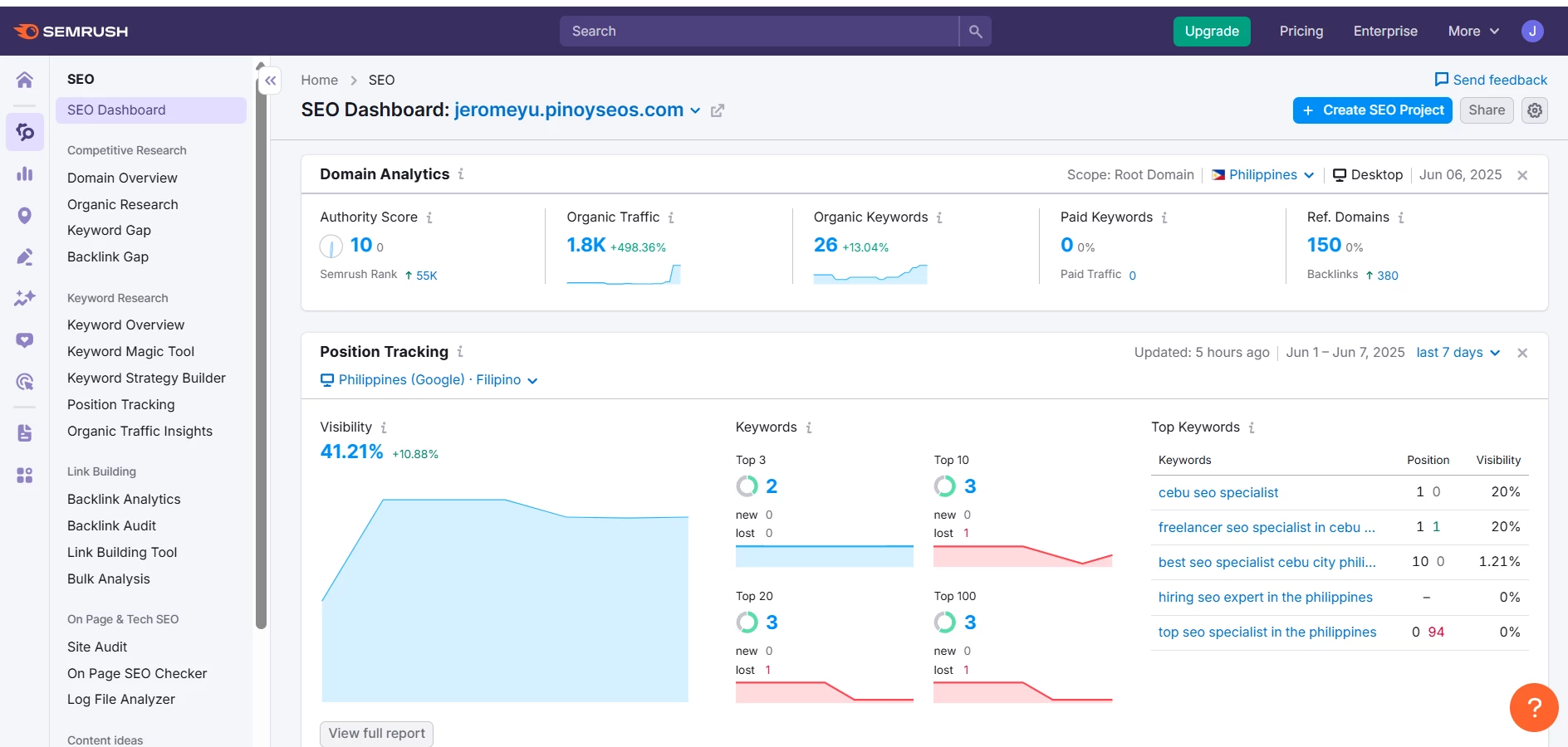Image resolution: width=1568 pixels, height=747 pixels.
Task: Open dashboard settings gear
Action: pyautogui.click(x=1535, y=110)
